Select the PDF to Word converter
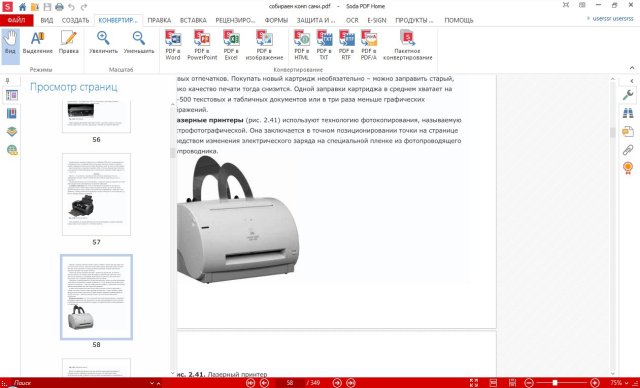640x388 pixels. [173, 45]
